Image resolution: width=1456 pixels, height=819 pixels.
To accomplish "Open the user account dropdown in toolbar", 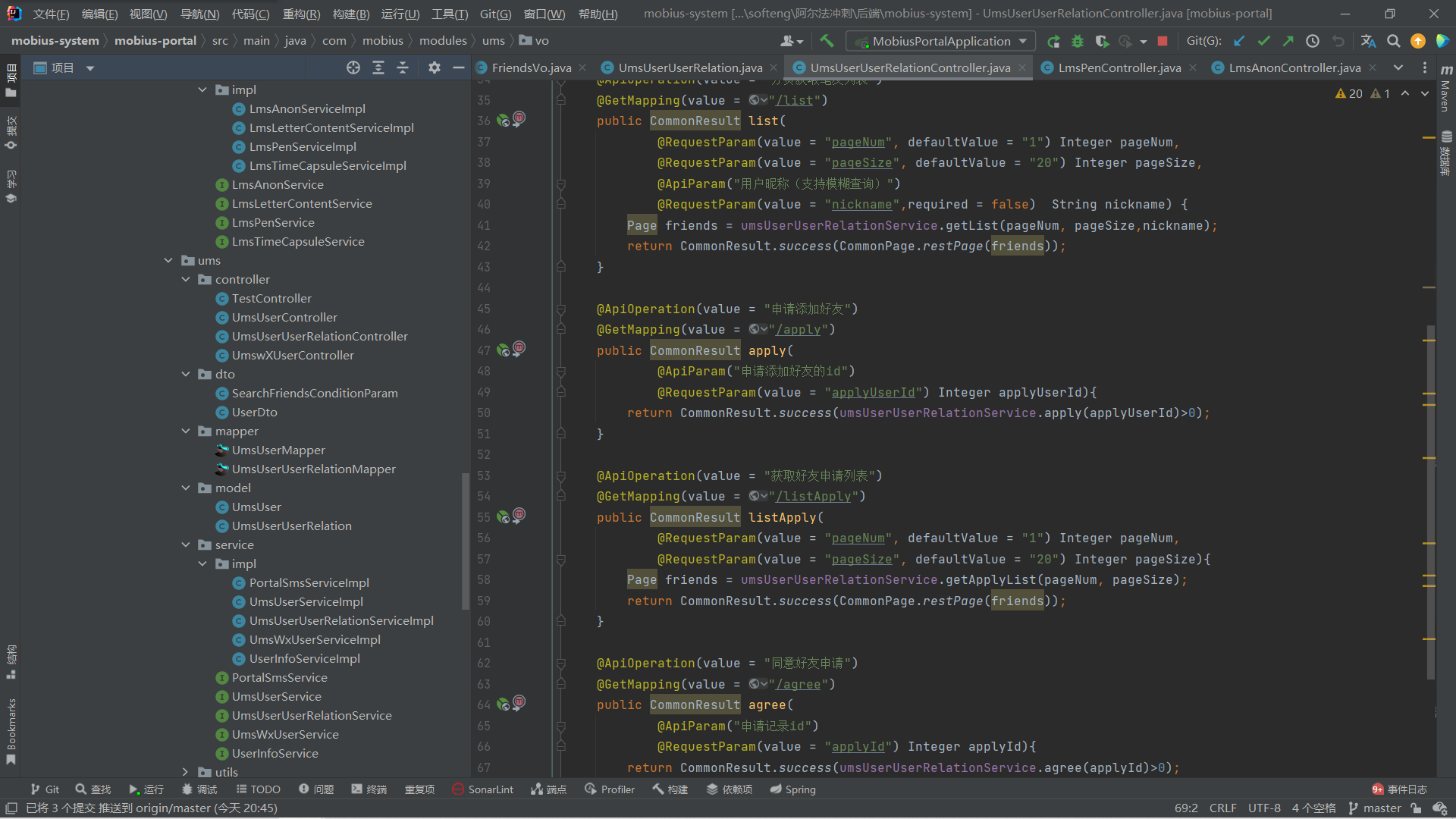I will point(792,41).
